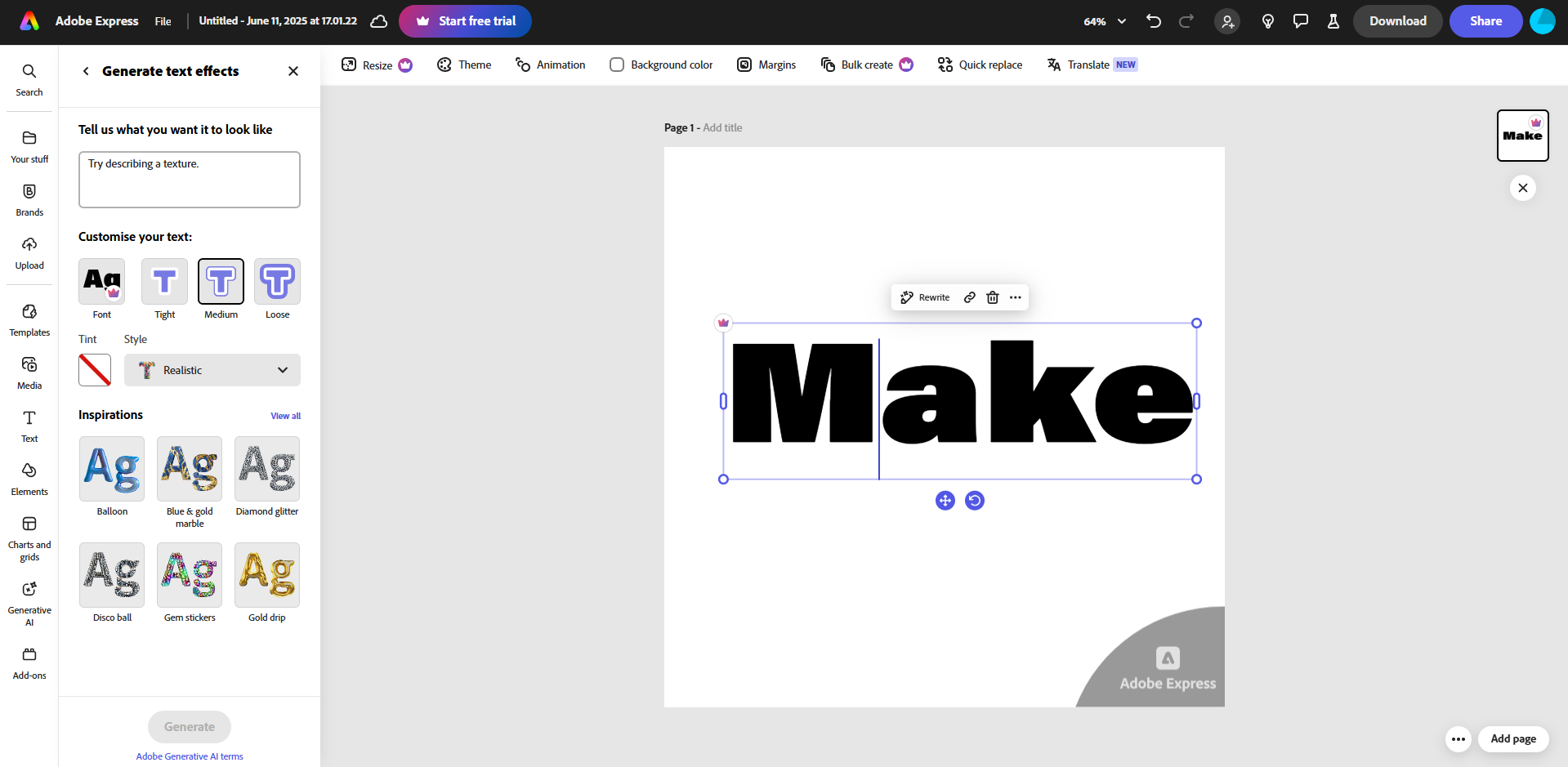Expand the zoom level dropdown at 64%

(x=1103, y=21)
